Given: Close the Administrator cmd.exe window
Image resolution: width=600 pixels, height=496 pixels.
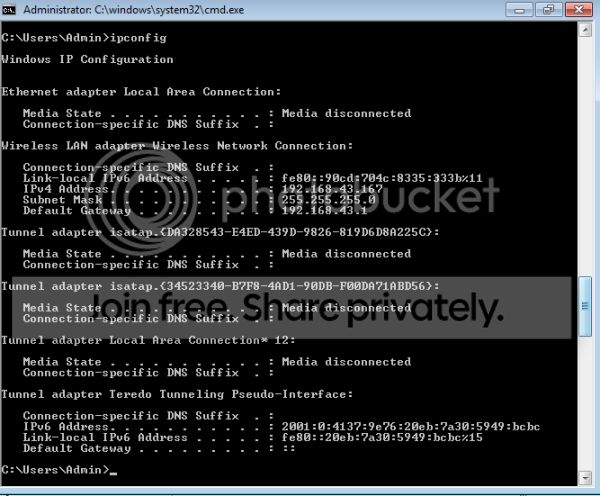Looking at the screenshot, I should pyautogui.click(x=579, y=10).
